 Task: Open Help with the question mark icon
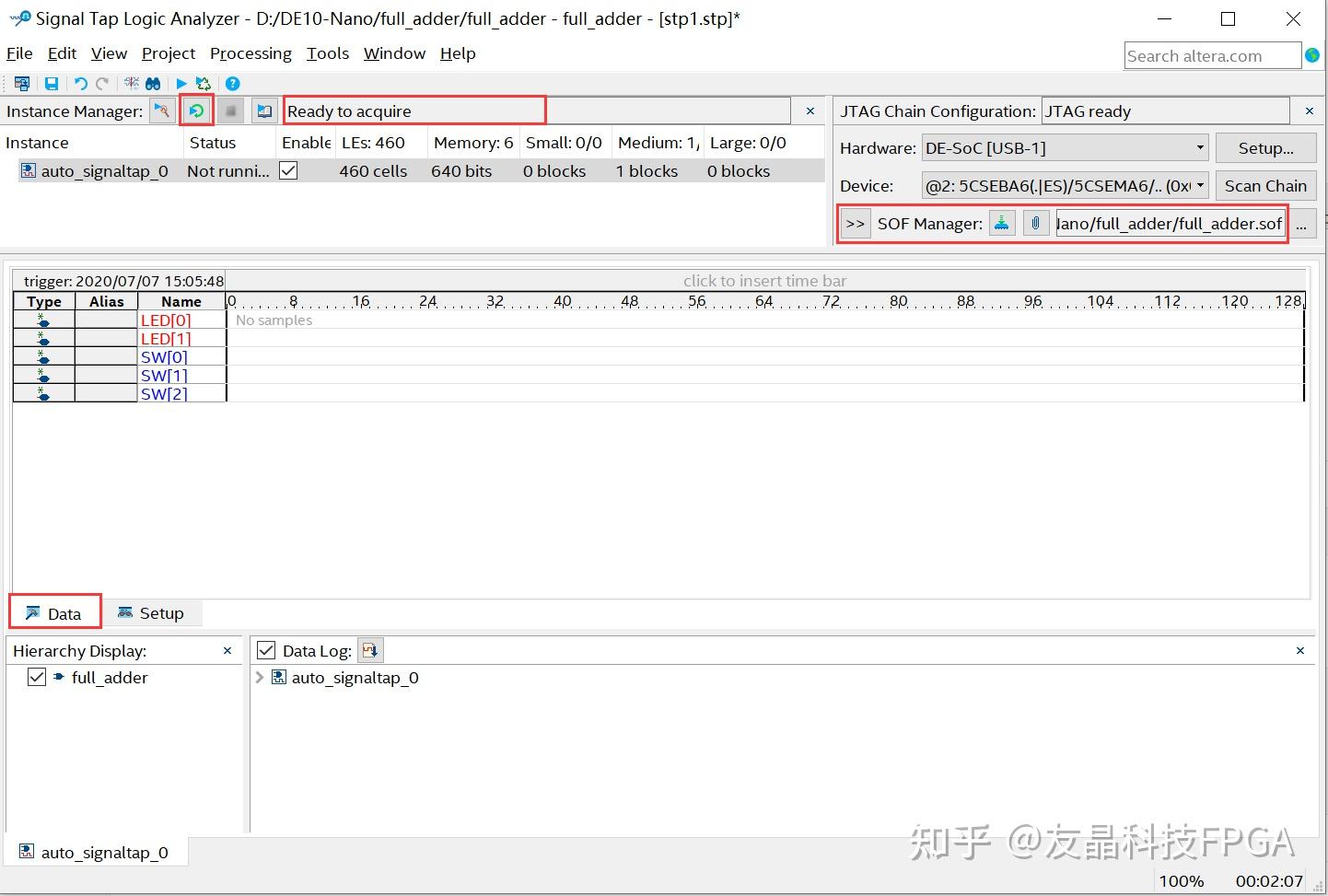pyautogui.click(x=233, y=83)
